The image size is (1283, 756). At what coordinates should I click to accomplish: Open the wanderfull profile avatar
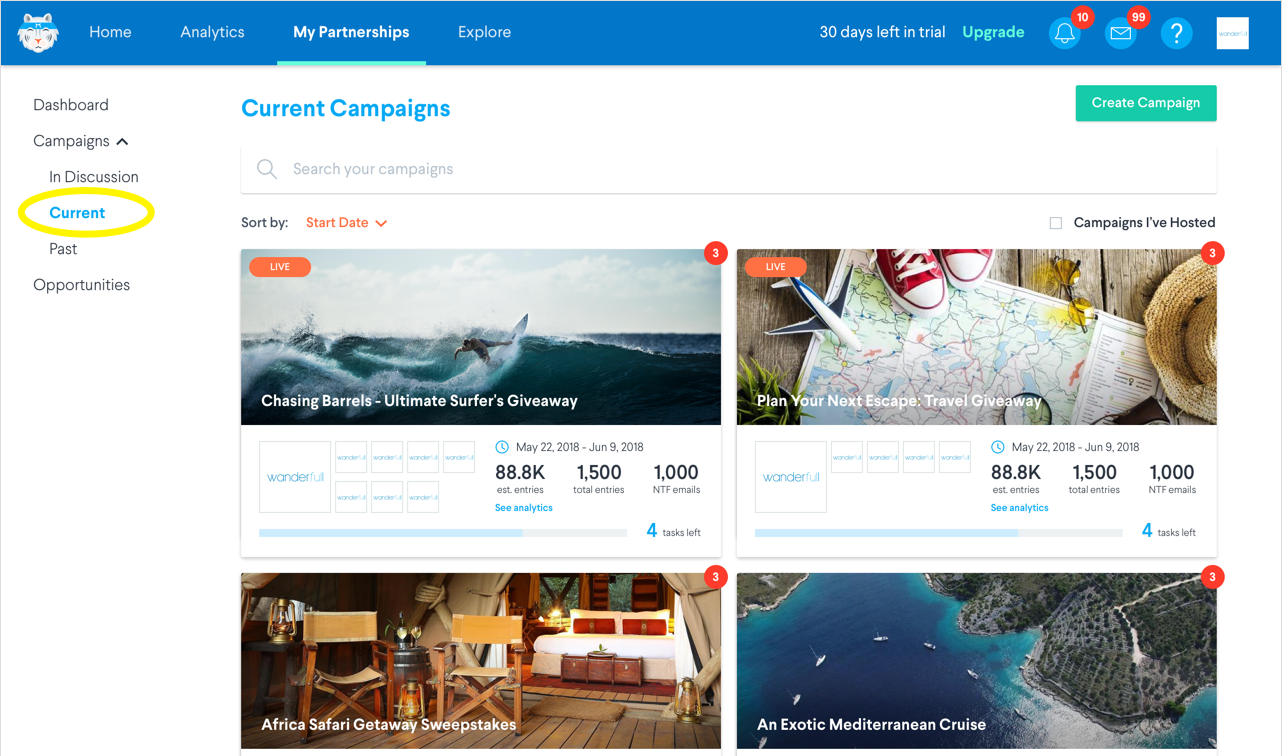[x=1233, y=33]
